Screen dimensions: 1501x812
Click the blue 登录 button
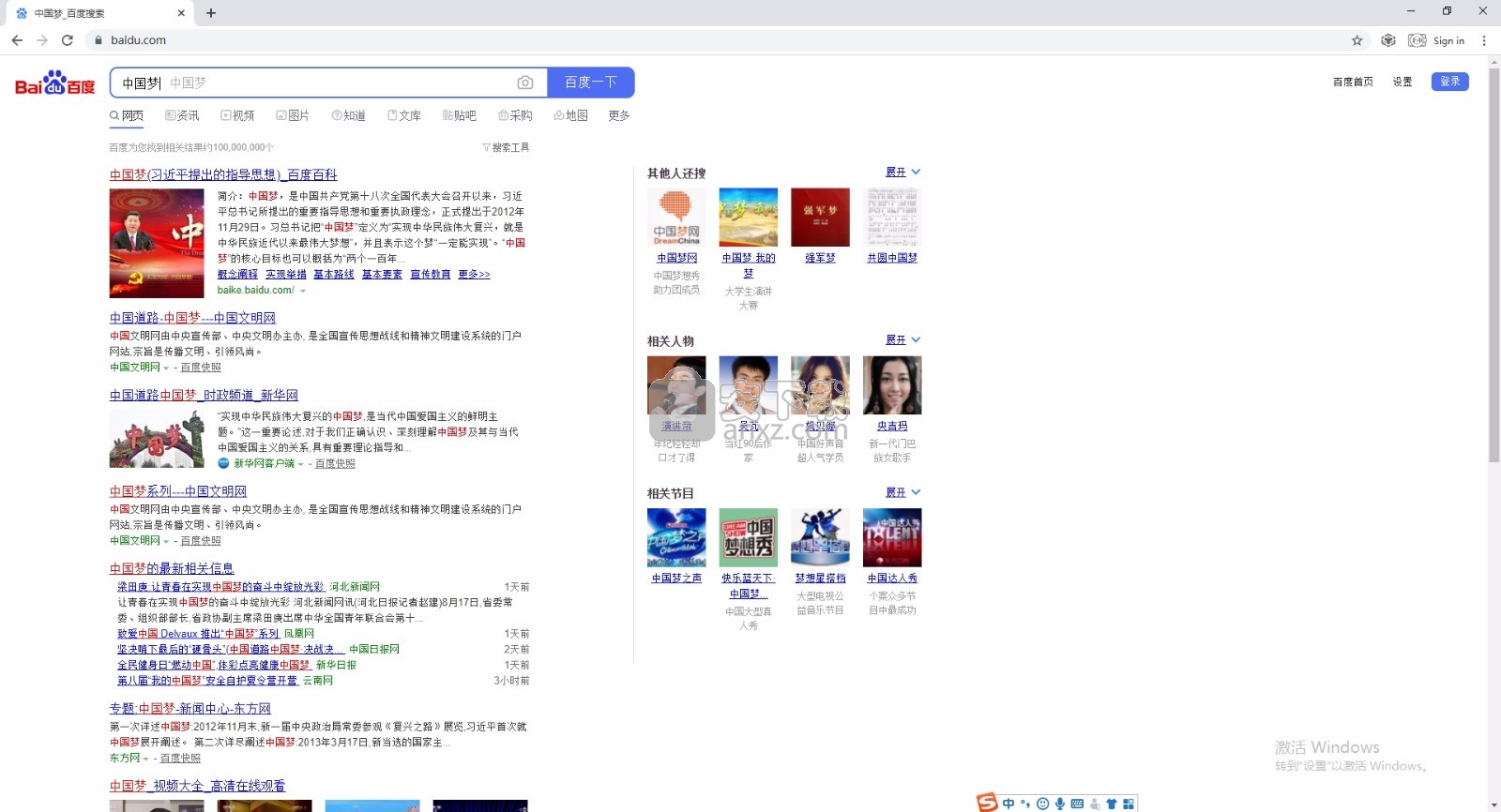tap(1449, 82)
